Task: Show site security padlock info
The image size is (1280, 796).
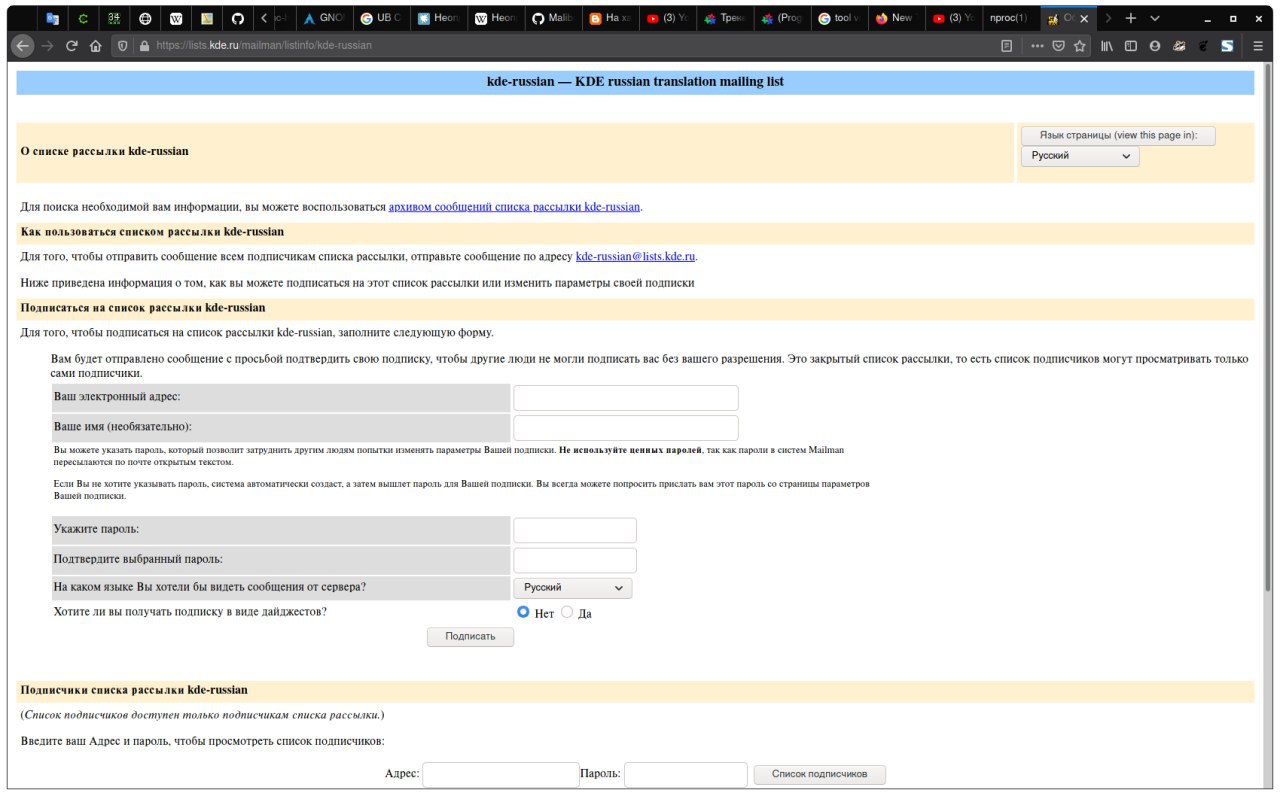Action: [144, 45]
